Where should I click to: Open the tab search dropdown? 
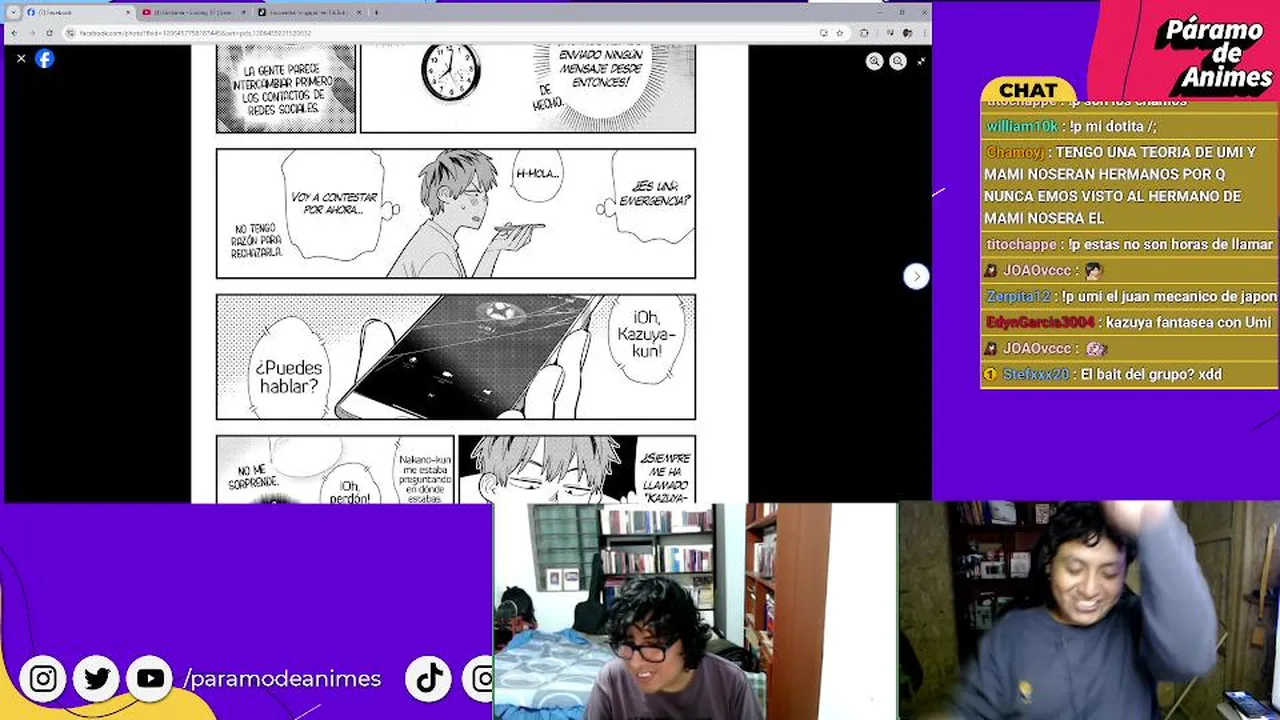(13, 12)
